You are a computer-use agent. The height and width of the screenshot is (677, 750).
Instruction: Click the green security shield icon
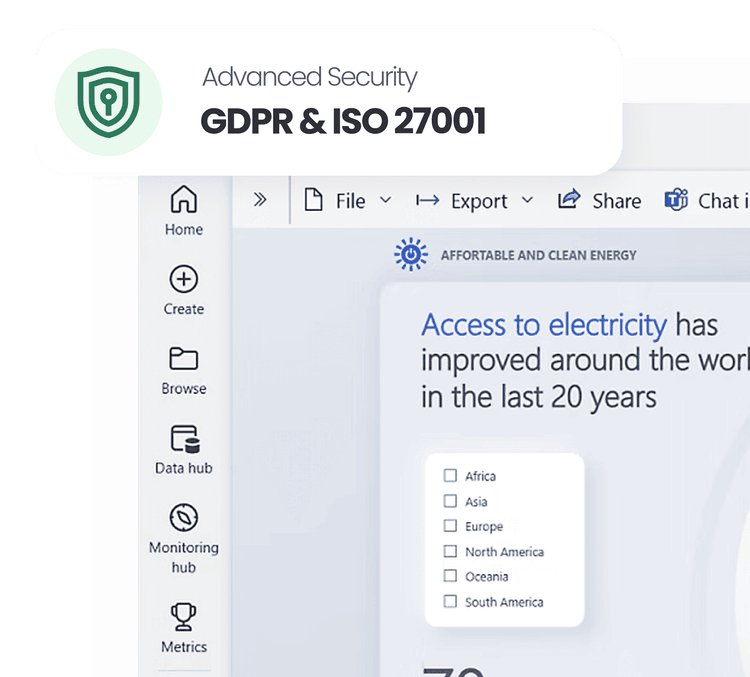click(x=108, y=102)
